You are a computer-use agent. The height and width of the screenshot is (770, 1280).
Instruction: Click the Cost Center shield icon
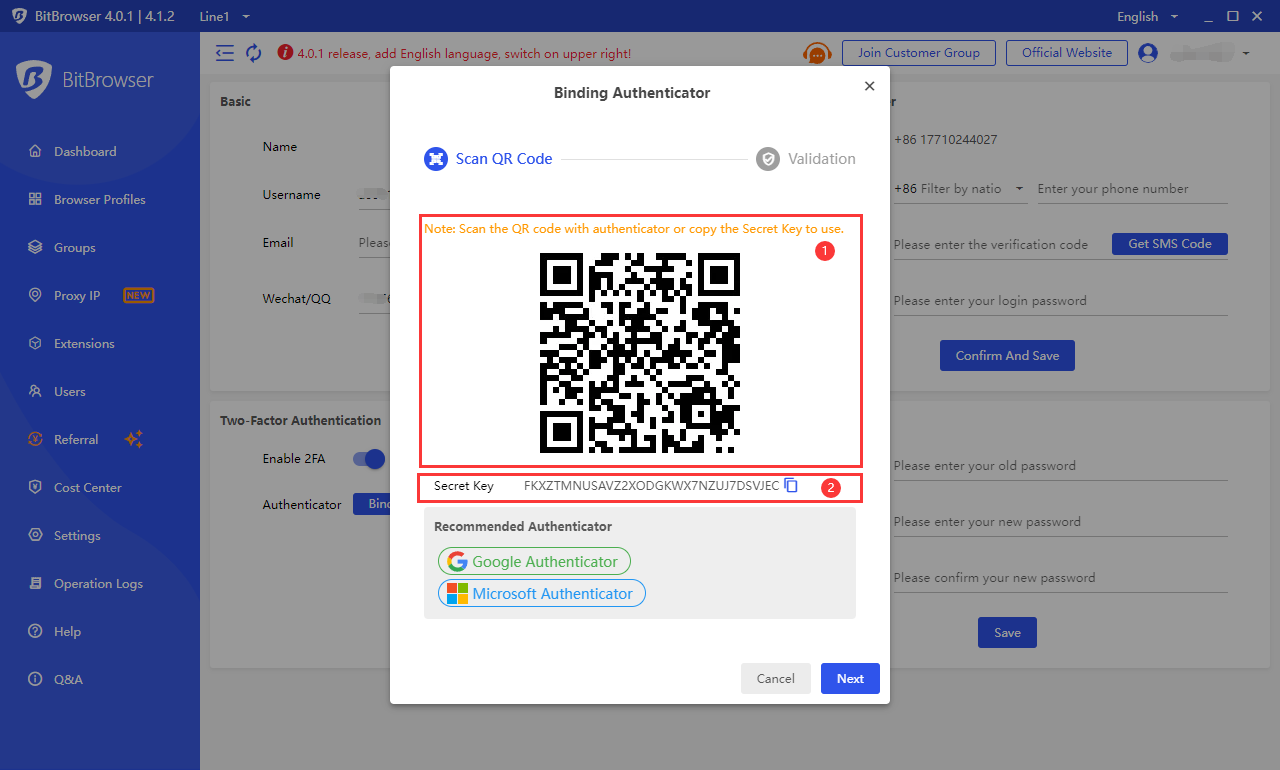(35, 487)
